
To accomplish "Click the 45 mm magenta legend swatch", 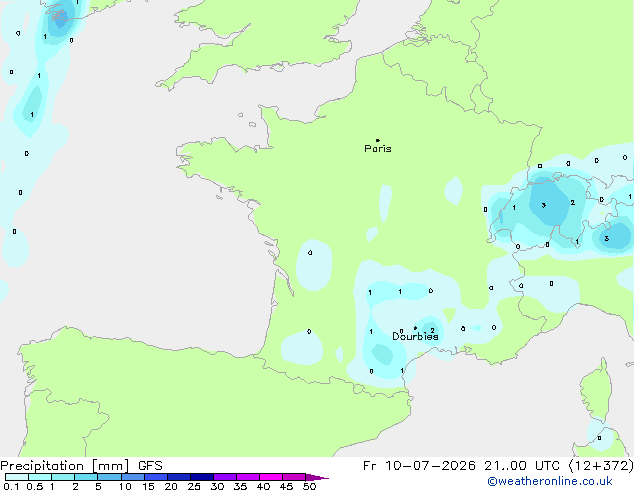I will click(x=294, y=477).
